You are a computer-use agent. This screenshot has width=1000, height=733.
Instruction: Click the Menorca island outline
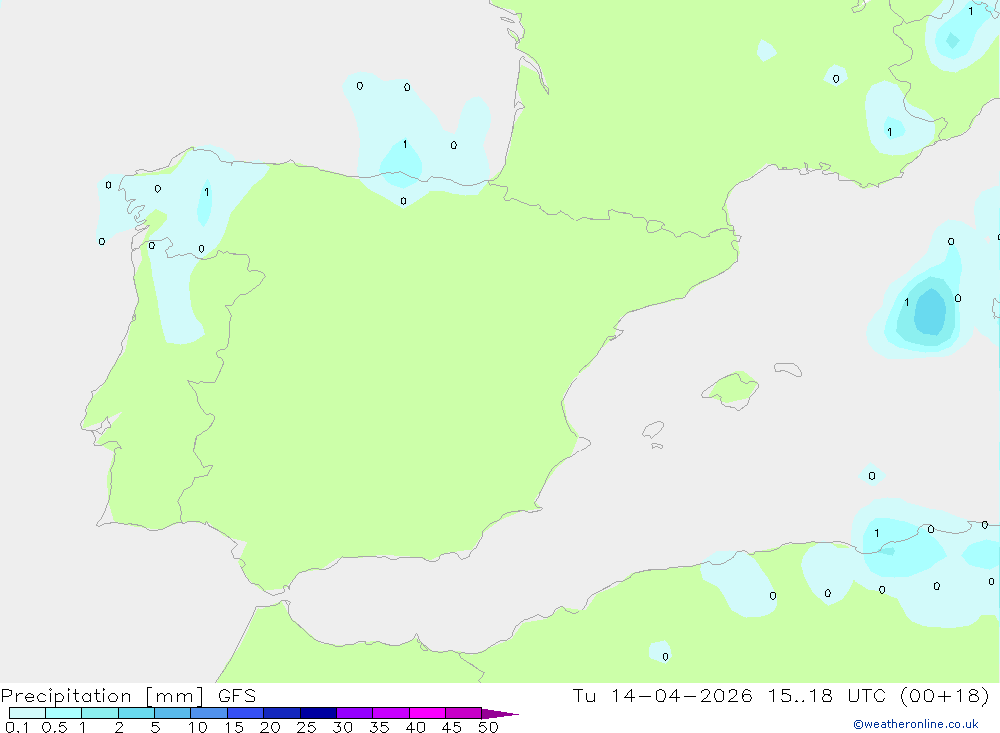click(x=787, y=369)
